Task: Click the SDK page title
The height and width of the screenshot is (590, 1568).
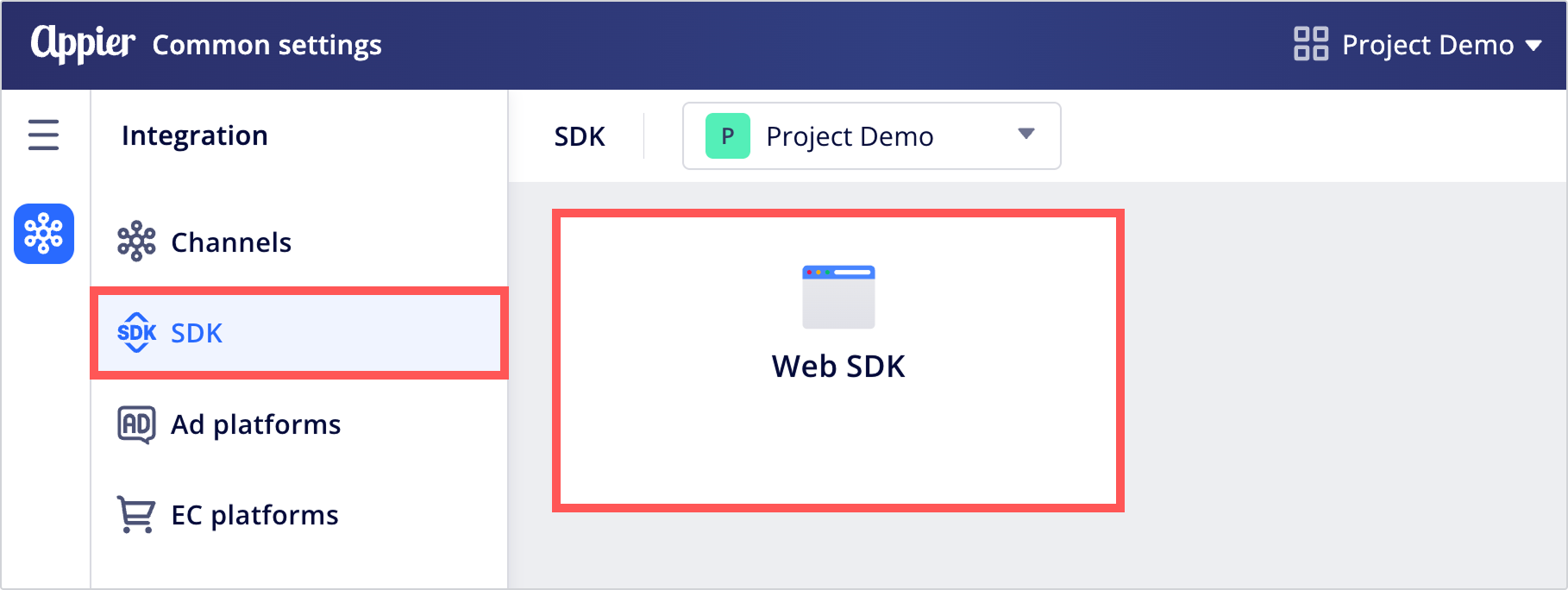Action: (x=580, y=136)
